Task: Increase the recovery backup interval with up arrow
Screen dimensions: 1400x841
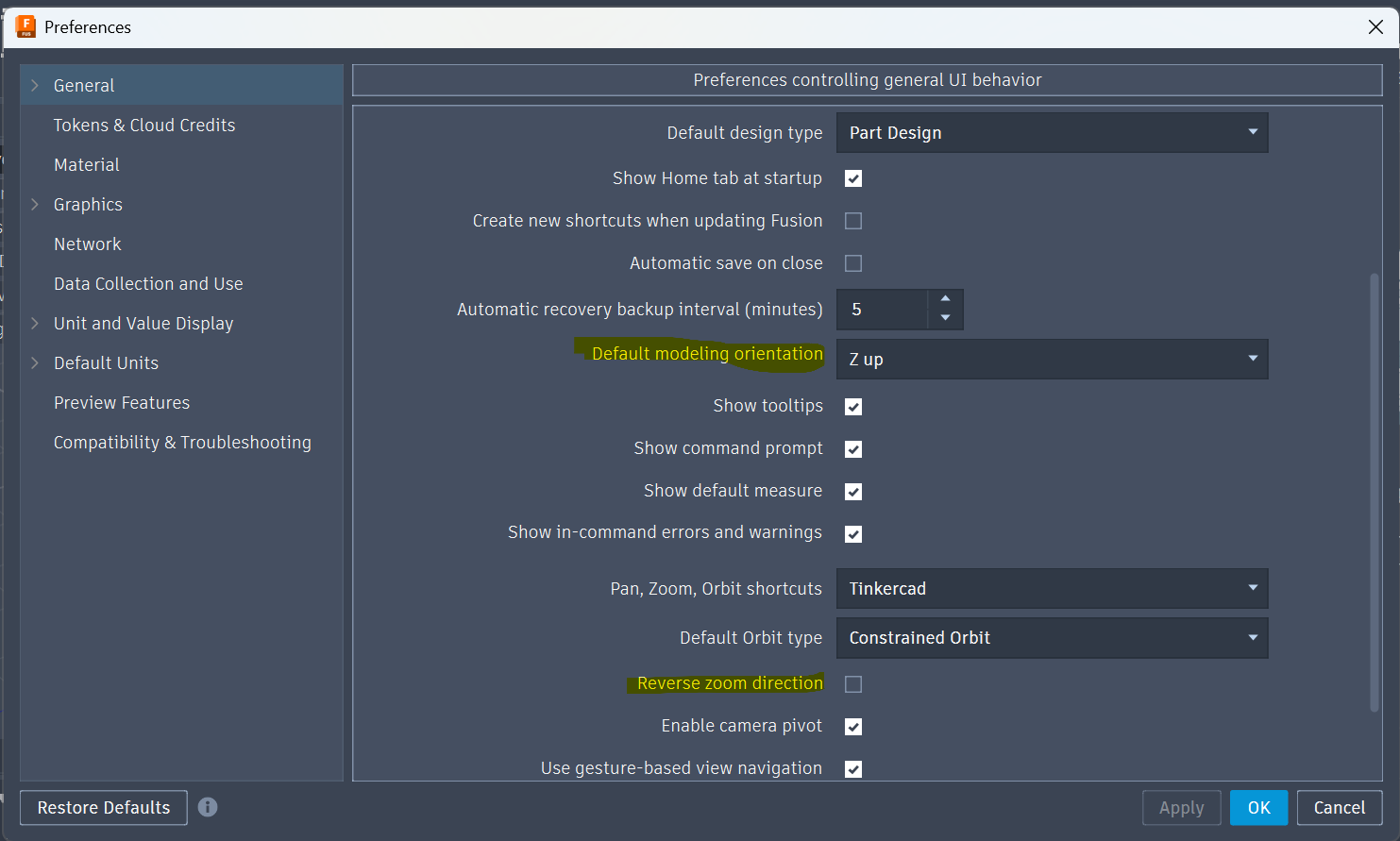Action: [x=945, y=298]
